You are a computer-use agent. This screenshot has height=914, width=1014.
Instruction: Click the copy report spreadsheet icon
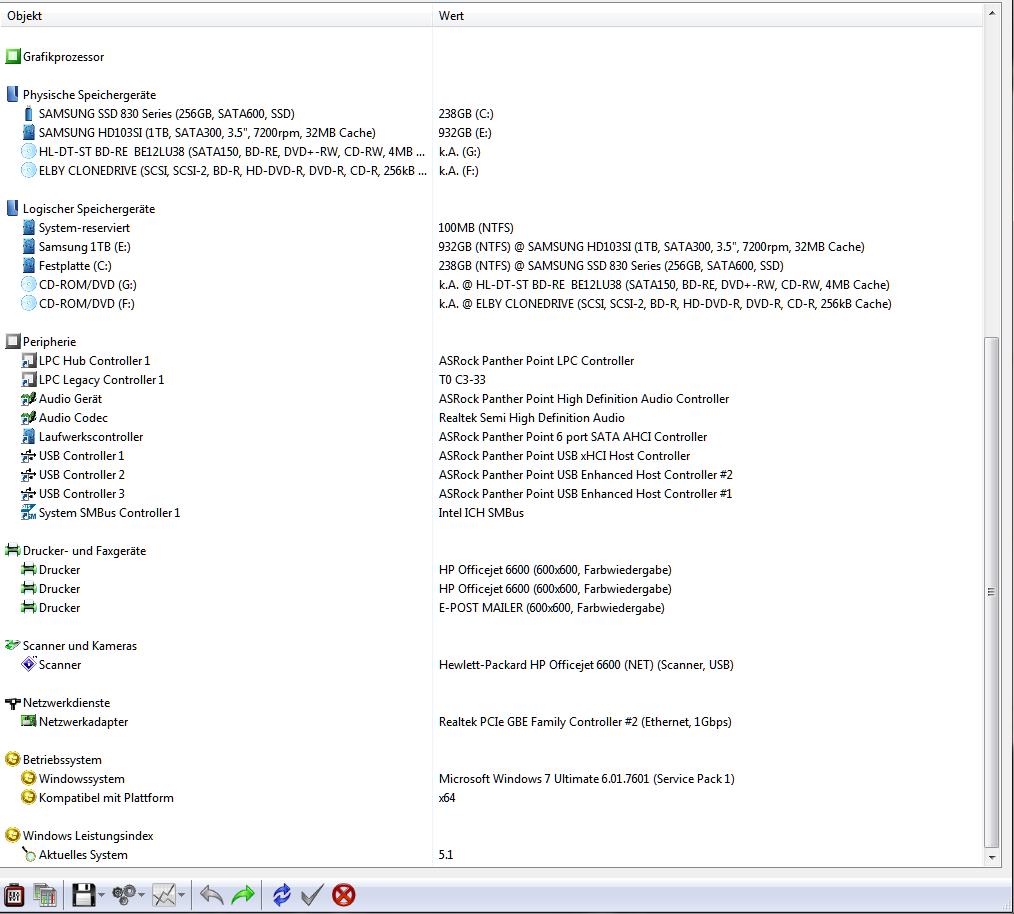(x=45, y=895)
